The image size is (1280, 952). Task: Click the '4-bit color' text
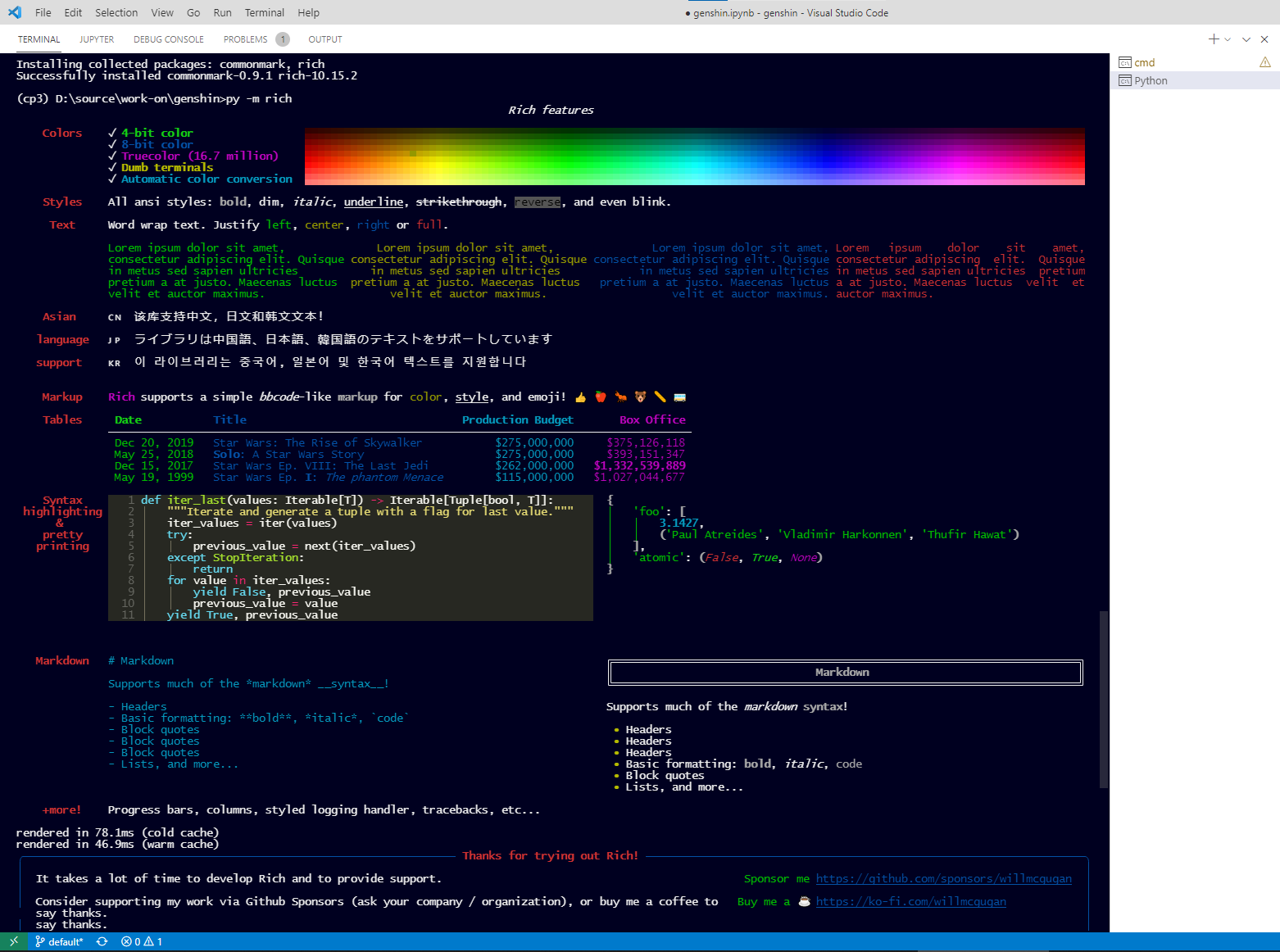pos(157,133)
